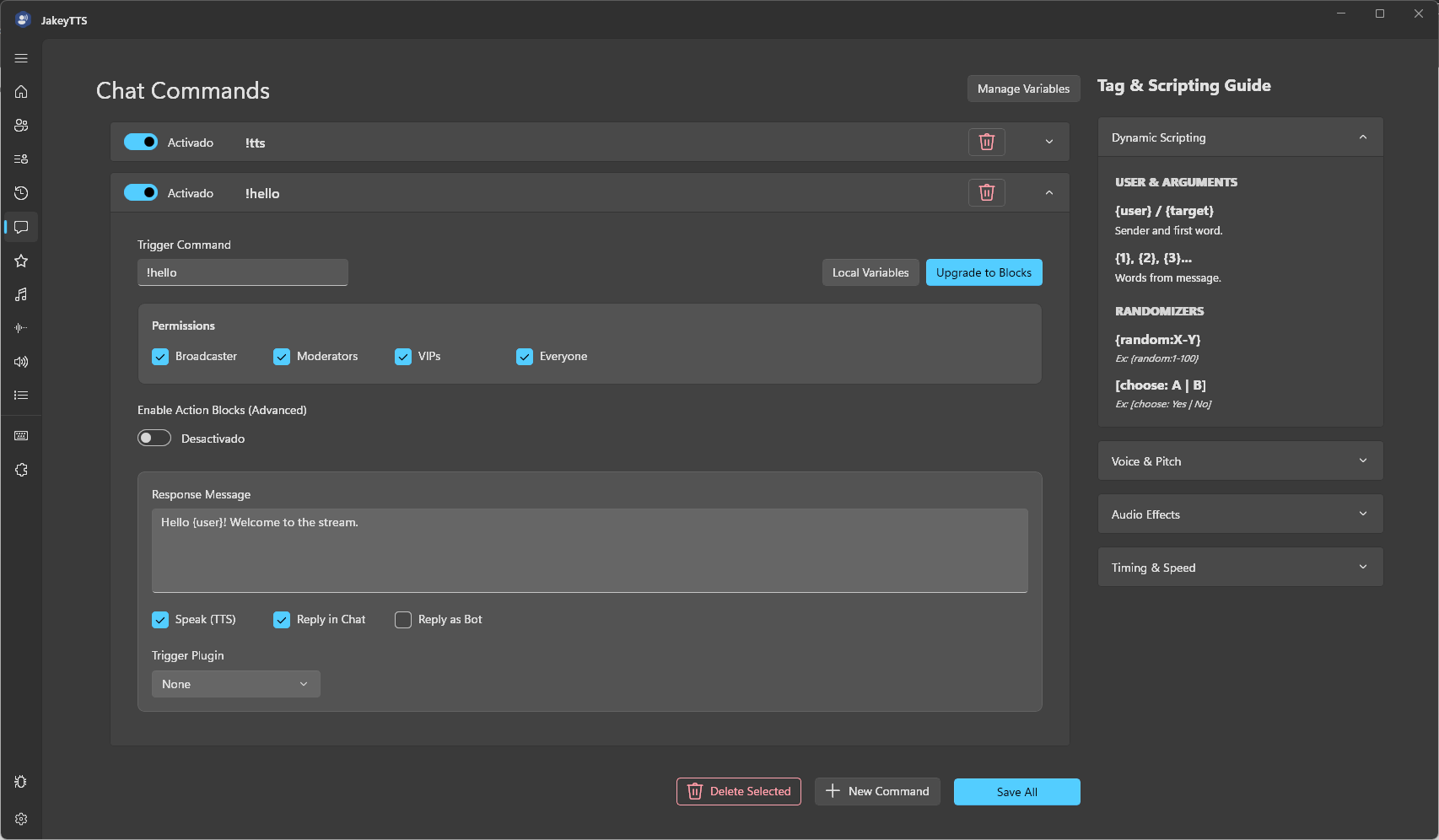Minimize the JakeyTTS window

click(1341, 13)
